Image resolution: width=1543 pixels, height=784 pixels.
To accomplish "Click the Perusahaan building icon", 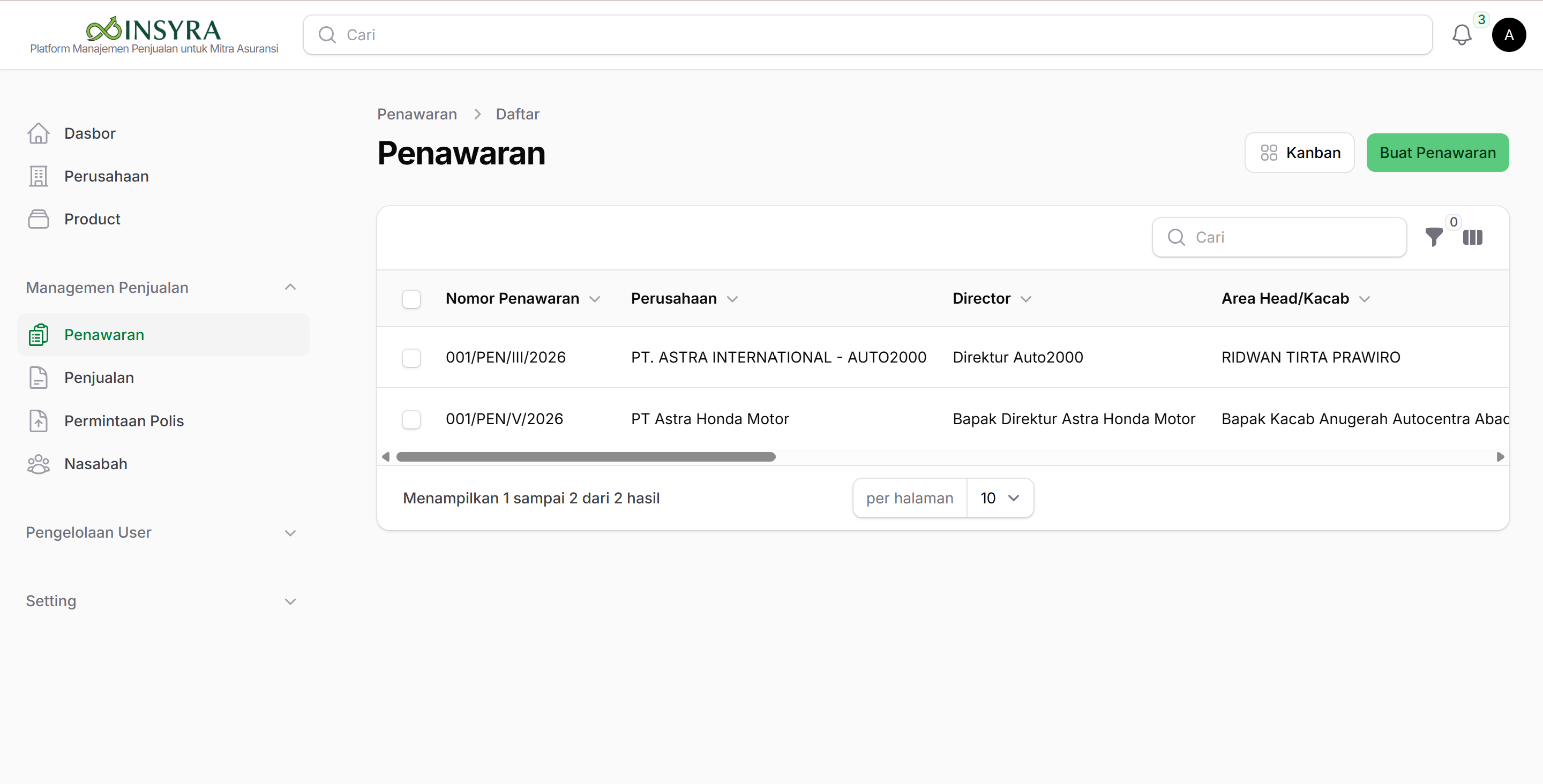I will pos(39,176).
